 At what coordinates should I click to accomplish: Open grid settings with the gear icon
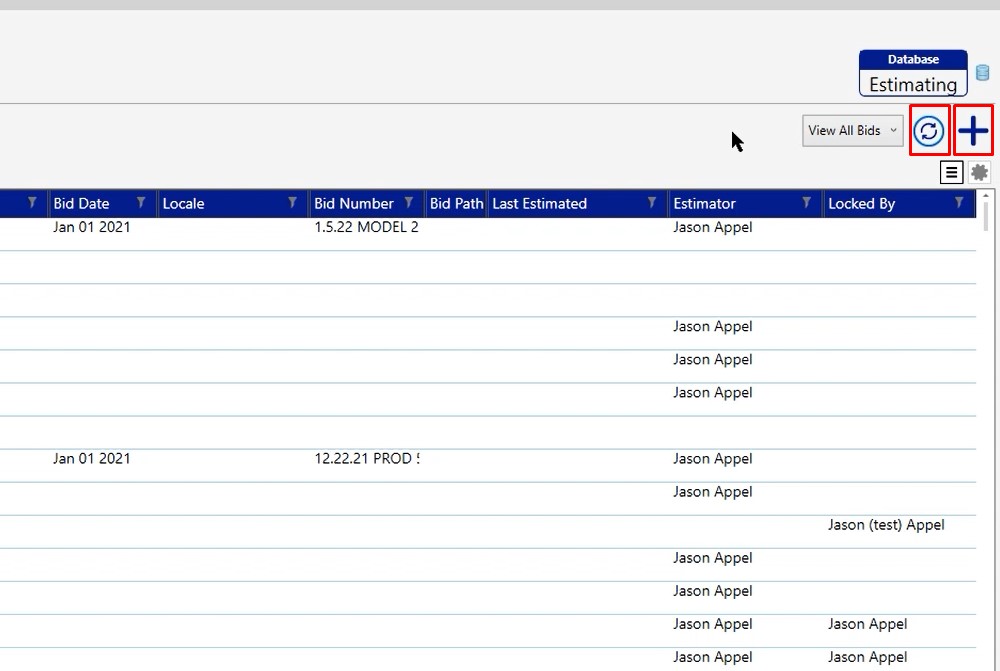tap(979, 172)
